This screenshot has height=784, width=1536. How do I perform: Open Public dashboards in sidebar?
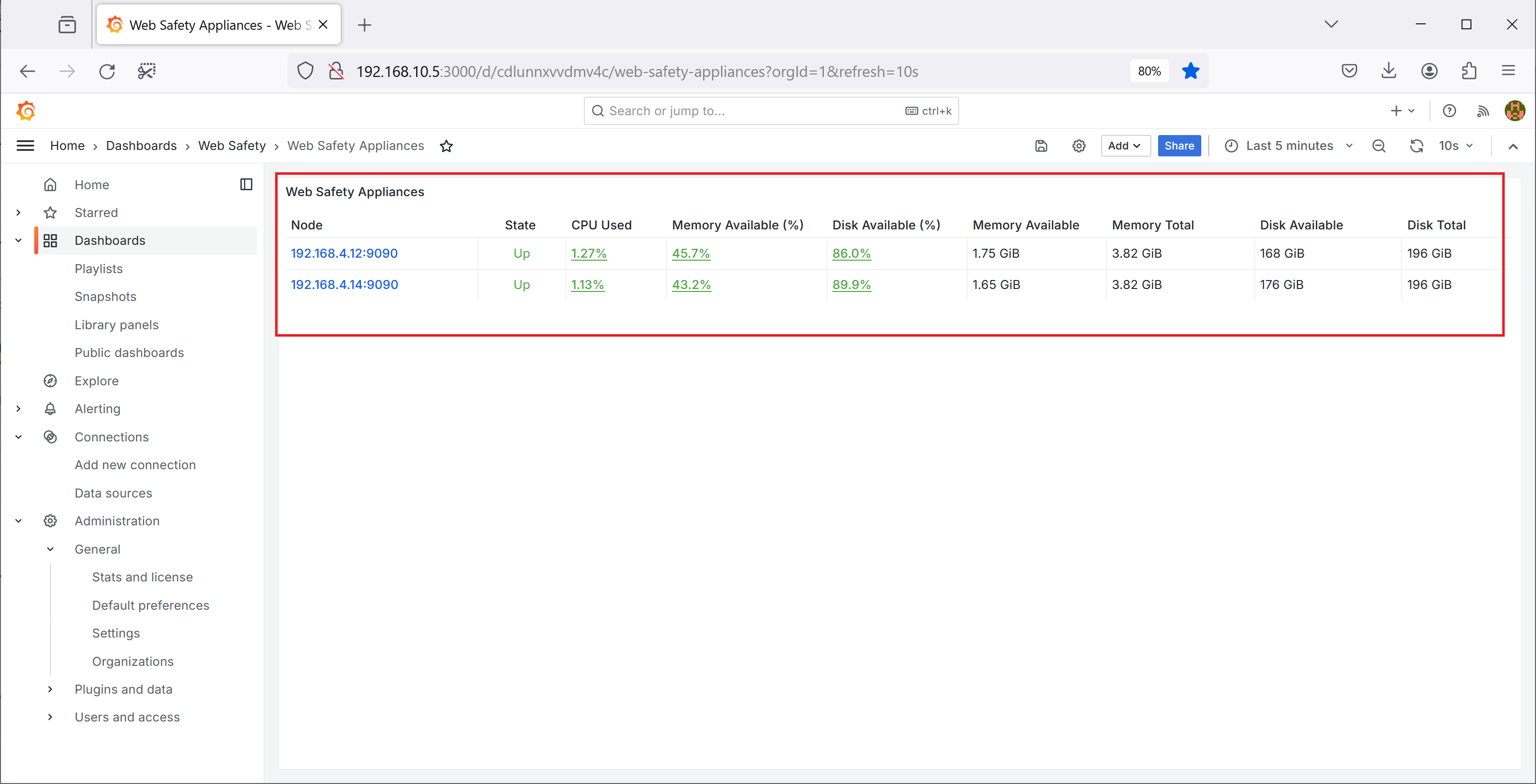point(130,353)
